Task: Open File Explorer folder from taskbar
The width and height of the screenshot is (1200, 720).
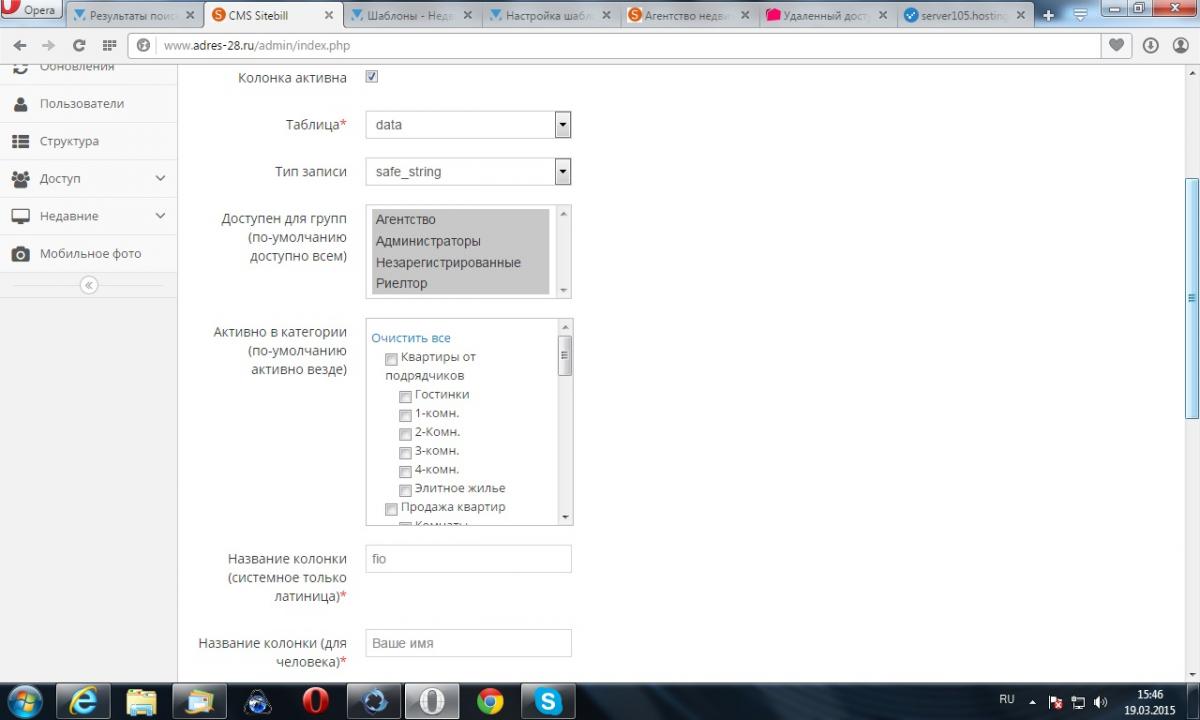Action: (x=141, y=702)
